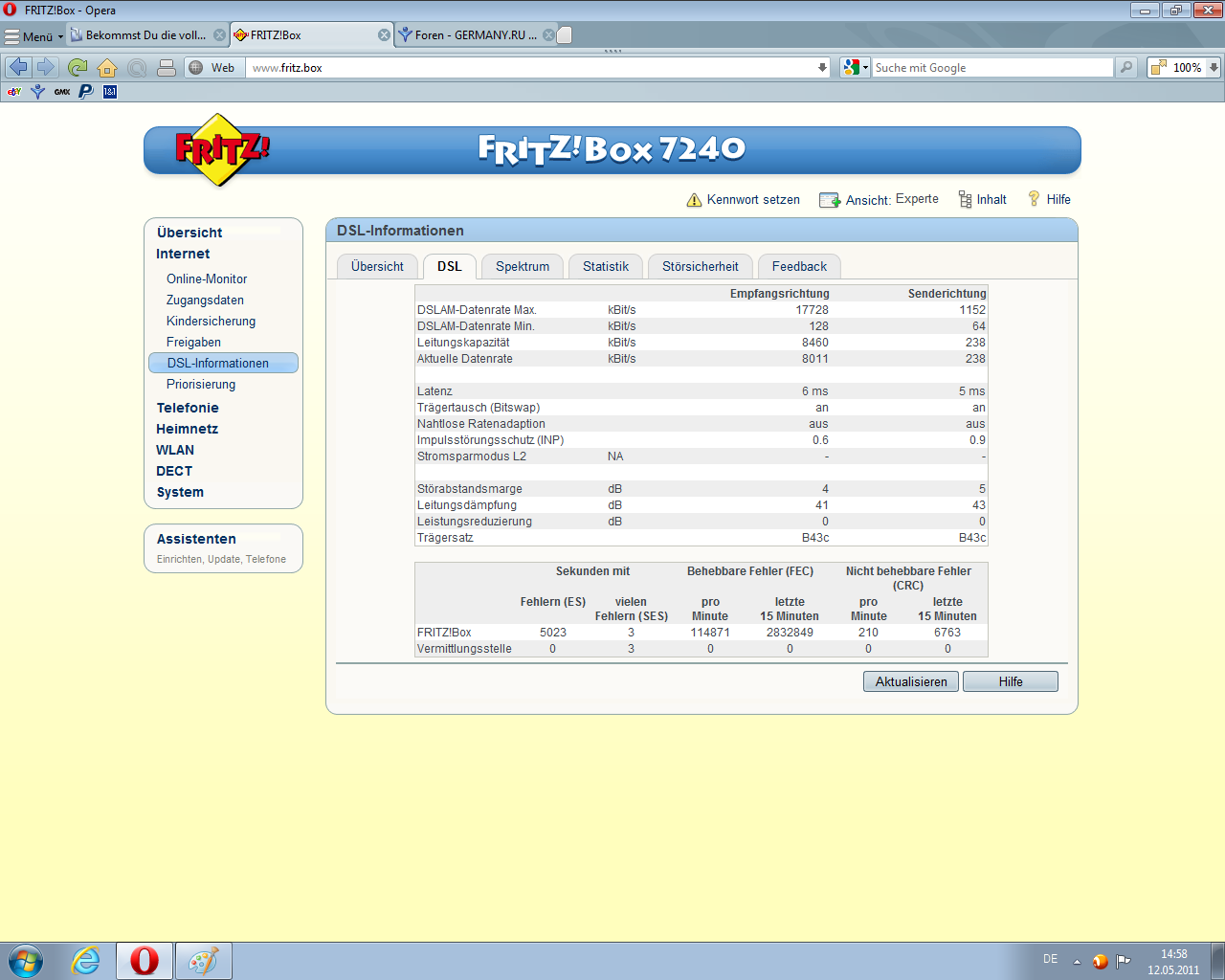The height and width of the screenshot is (980, 1225).
Task: Open Assistenten panel link
Action: [196, 539]
